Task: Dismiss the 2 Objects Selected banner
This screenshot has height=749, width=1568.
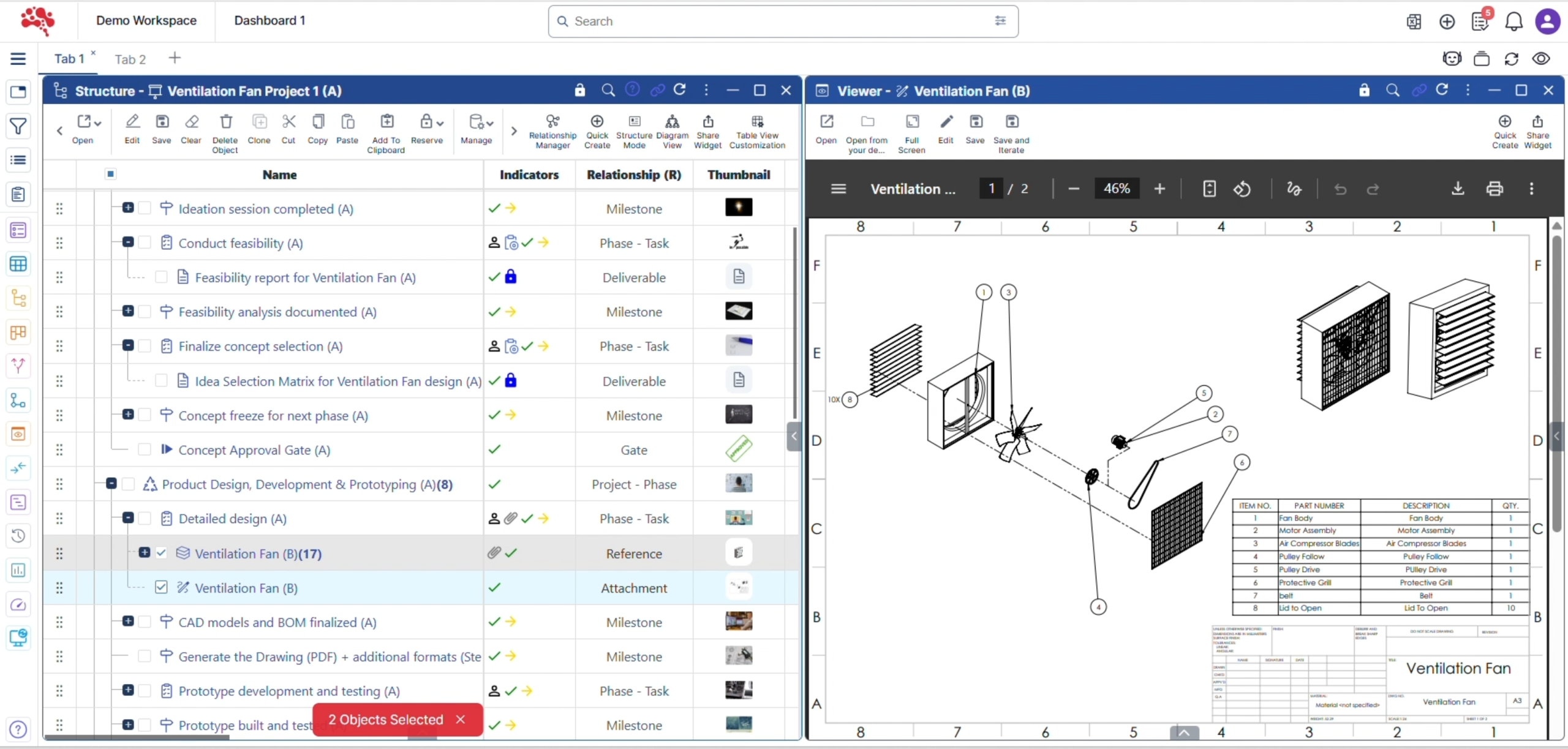Action: [461, 720]
